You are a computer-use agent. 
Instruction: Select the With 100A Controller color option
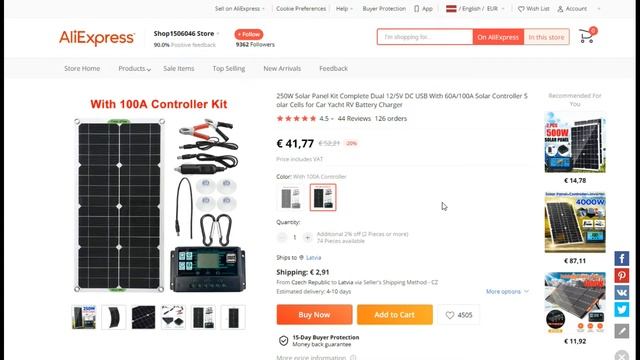(x=323, y=198)
